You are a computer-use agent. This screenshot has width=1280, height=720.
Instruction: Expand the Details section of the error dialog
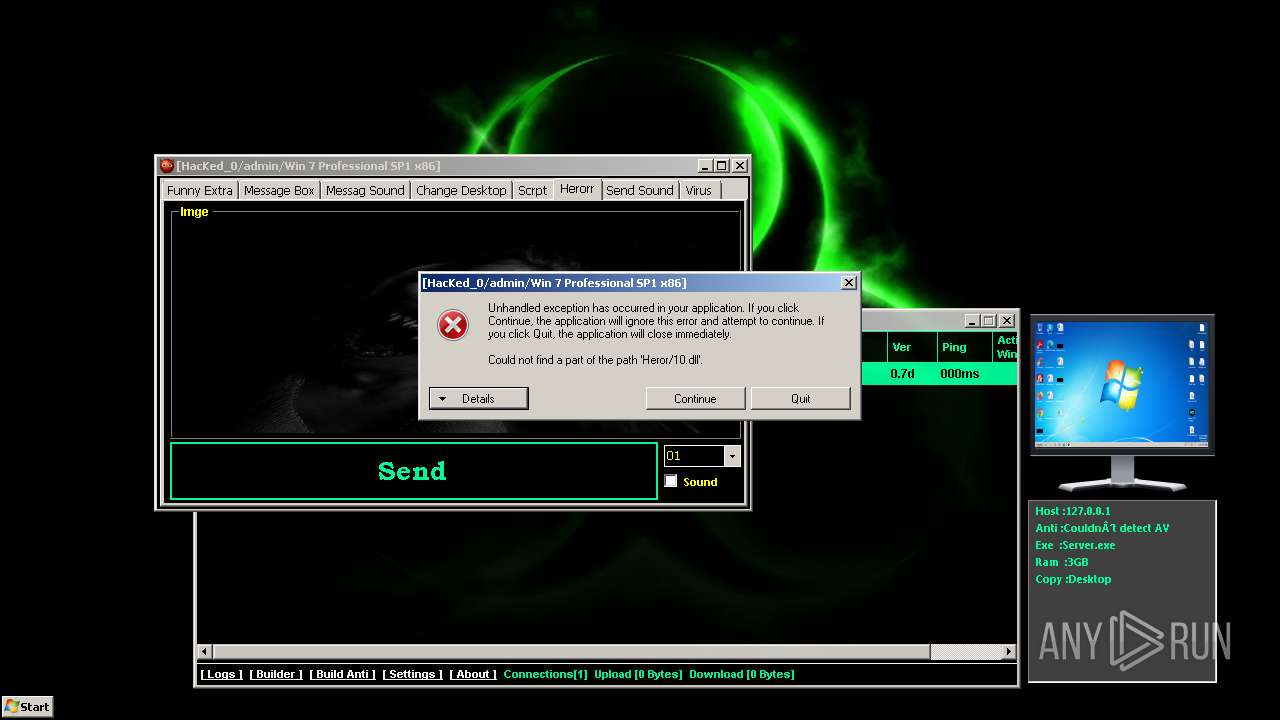pyautogui.click(x=478, y=398)
